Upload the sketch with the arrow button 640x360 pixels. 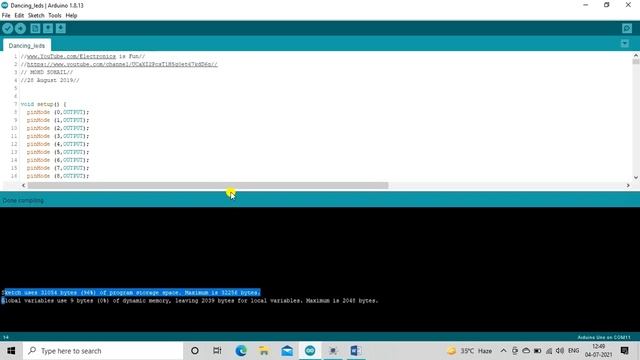pyautogui.click(x=20, y=28)
